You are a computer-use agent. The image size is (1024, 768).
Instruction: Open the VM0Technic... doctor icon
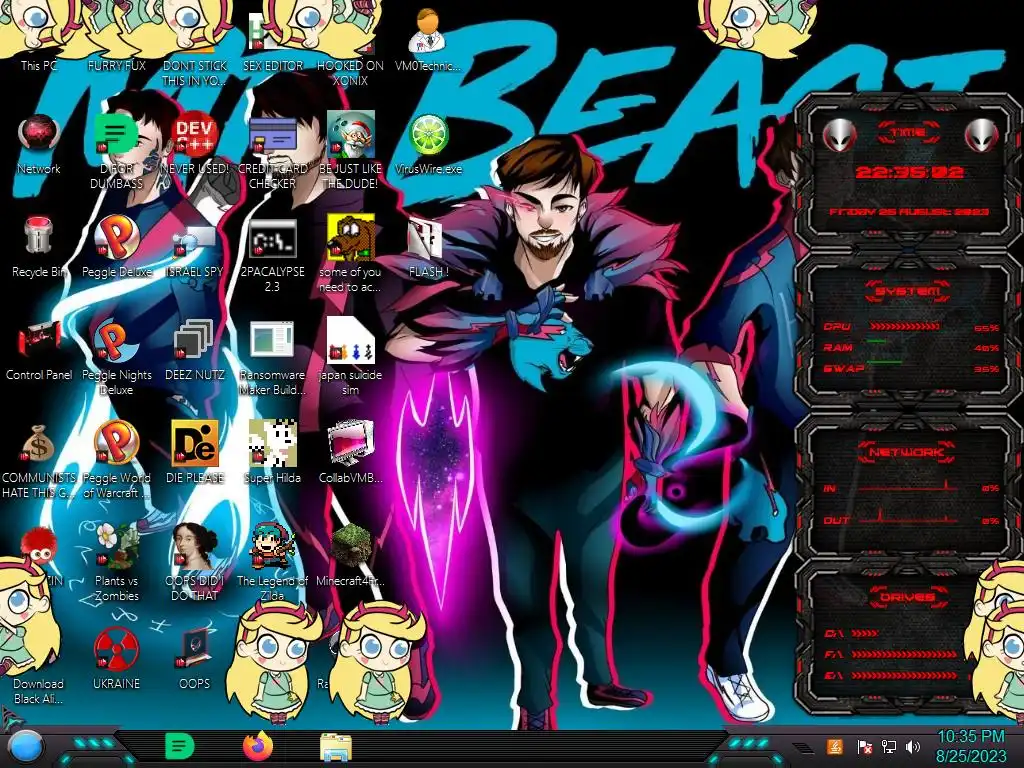pyautogui.click(x=428, y=39)
